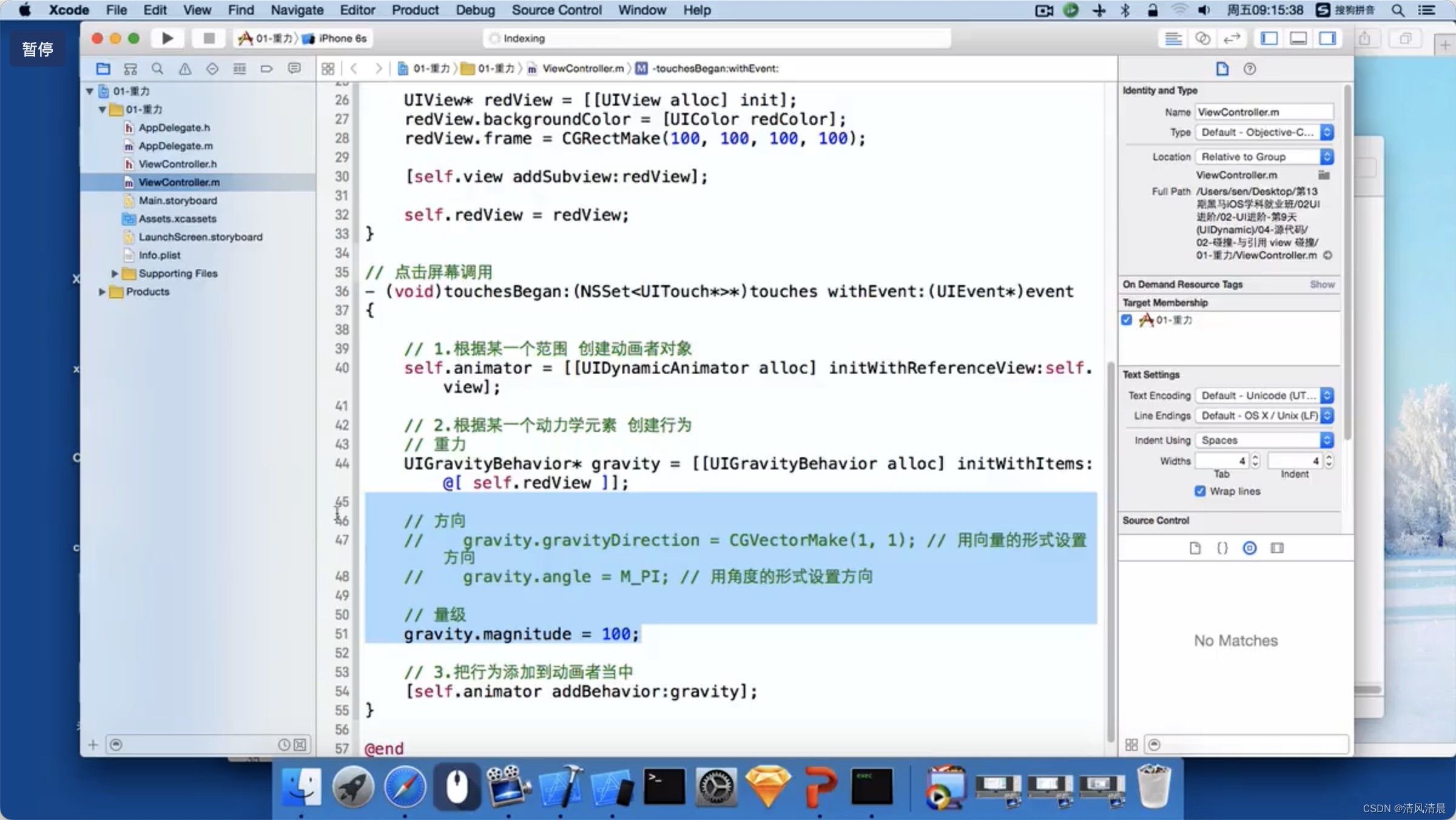Enable Wrap lines checkbox in Text Settings

coord(1199,491)
